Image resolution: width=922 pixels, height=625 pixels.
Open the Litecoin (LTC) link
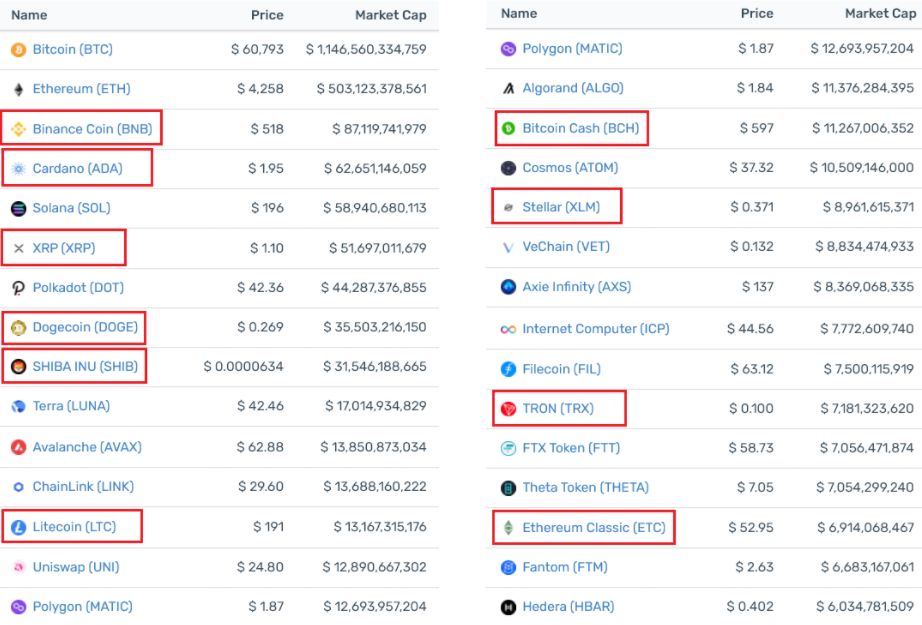pos(74,527)
